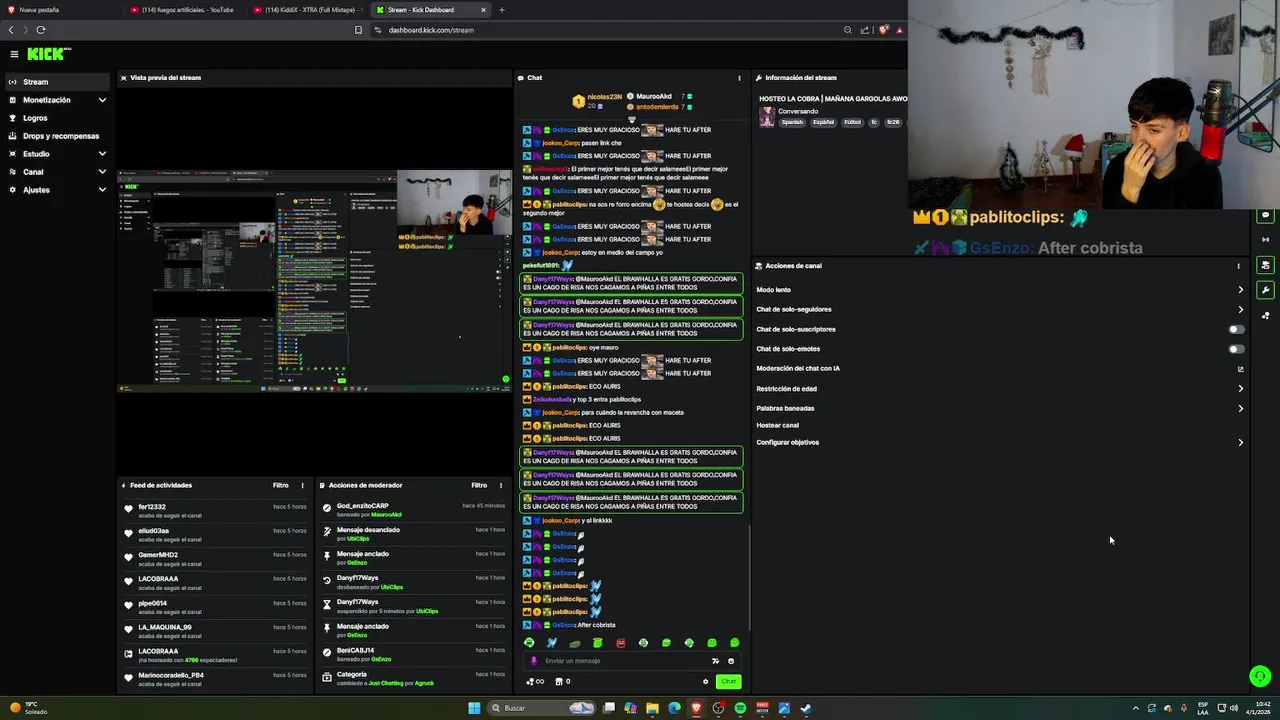
Task: Click the channel points infinity icon
Action: [x=535, y=682]
